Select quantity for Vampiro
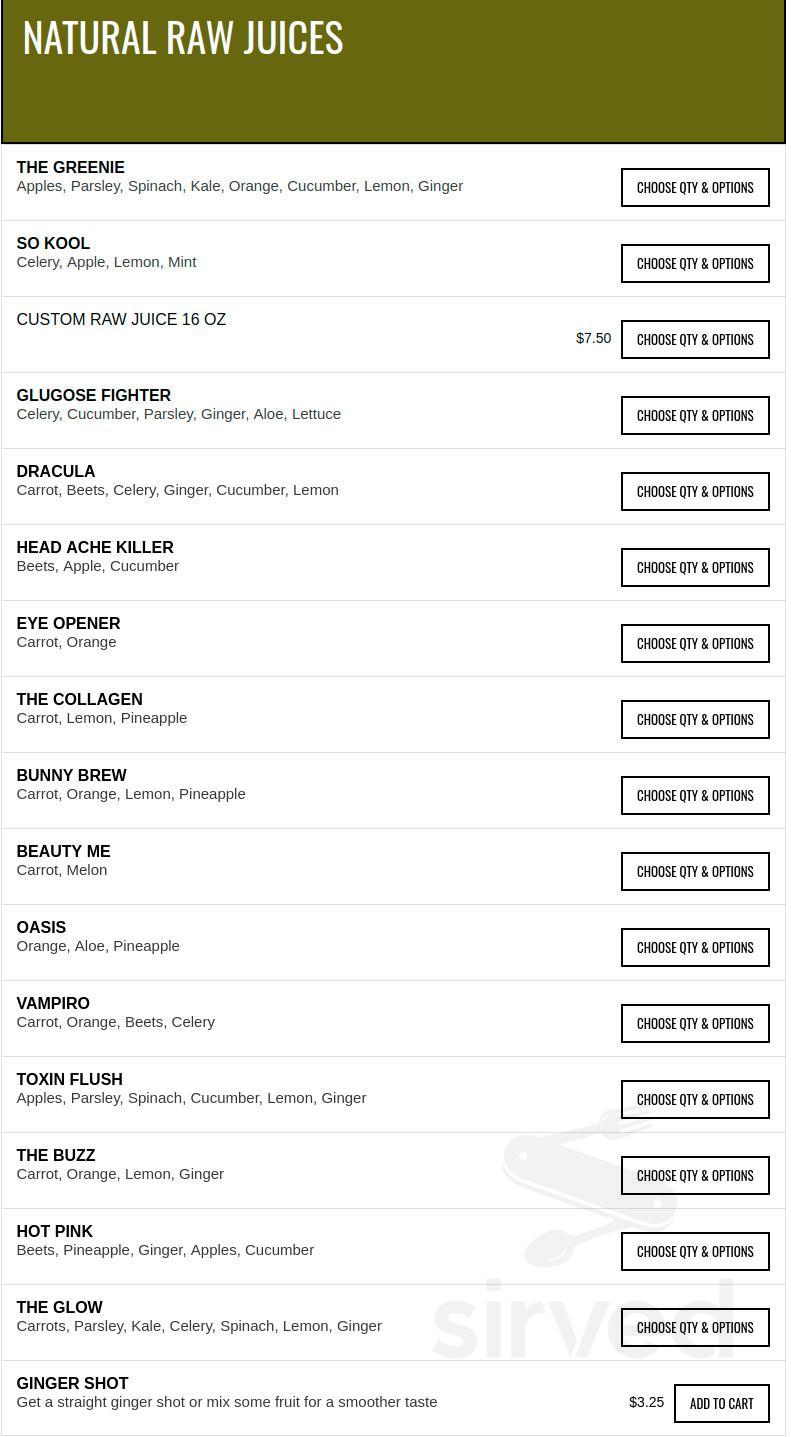Screen dimensions: 791x1437 (695, 1024)
